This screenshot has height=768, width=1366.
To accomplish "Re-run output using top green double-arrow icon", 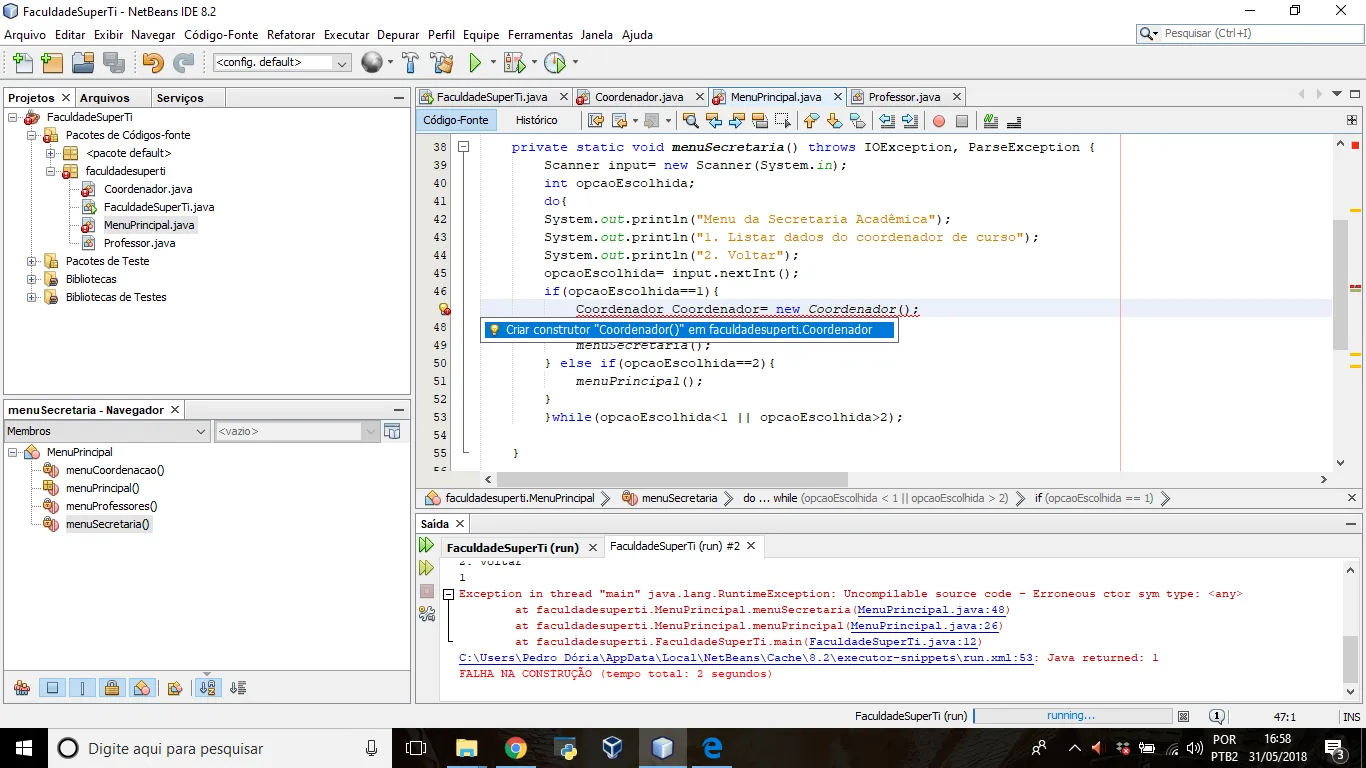I will coord(427,546).
